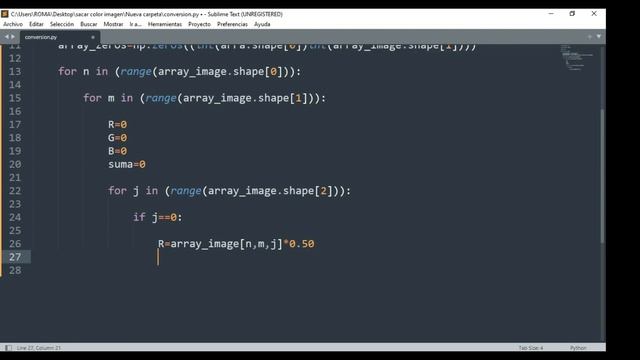Viewport: 640px width, 360px height.
Task: Click line number 13 in the gutter
Action: coord(15,72)
